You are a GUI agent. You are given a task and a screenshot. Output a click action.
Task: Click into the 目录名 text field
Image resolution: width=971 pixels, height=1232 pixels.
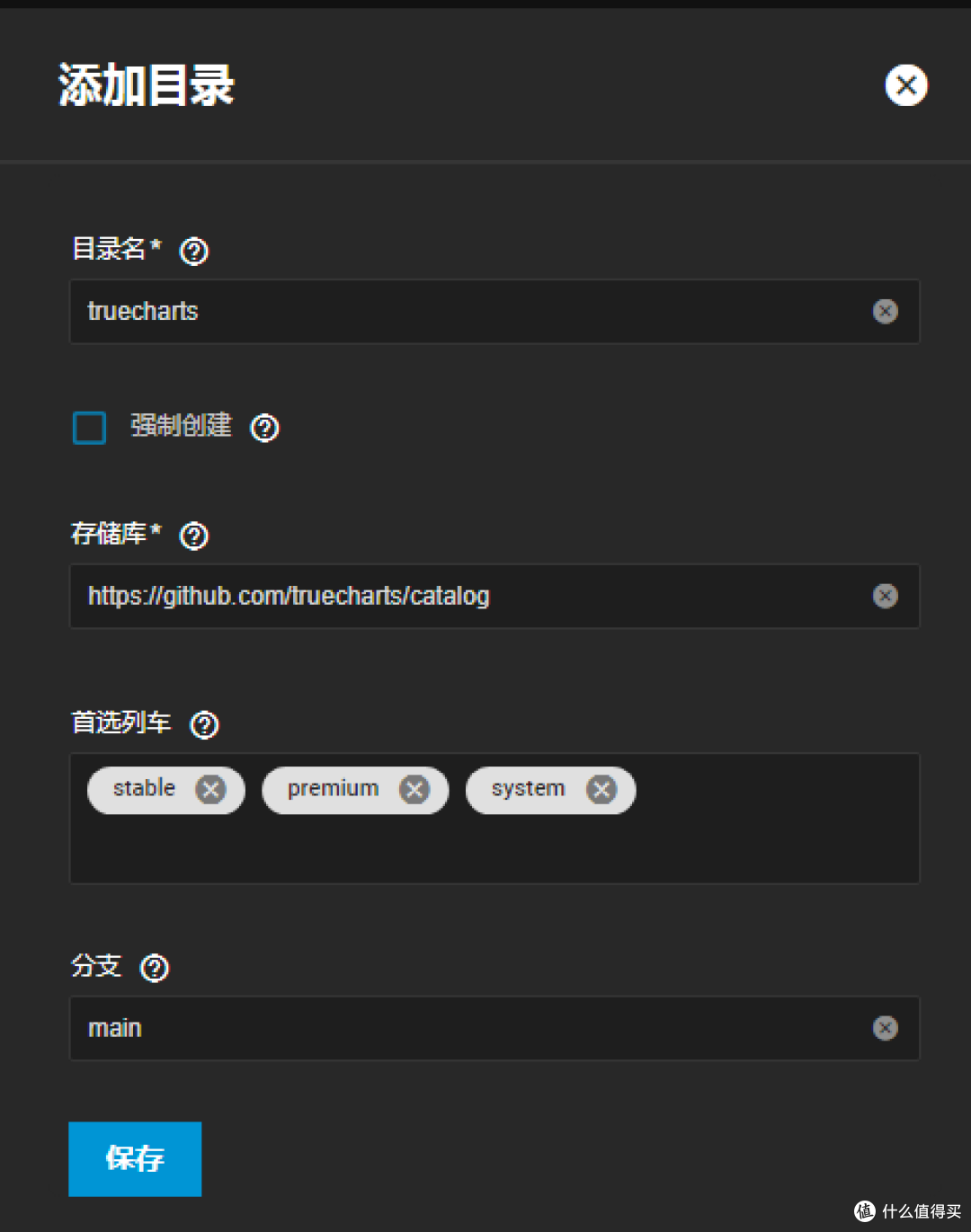coord(468,311)
